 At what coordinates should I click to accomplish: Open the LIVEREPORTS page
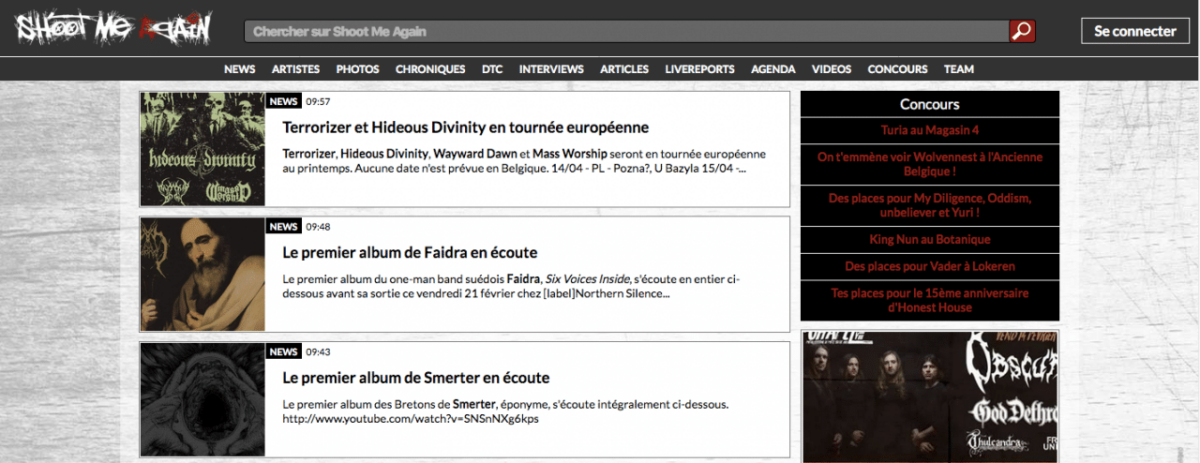coord(700,69)
